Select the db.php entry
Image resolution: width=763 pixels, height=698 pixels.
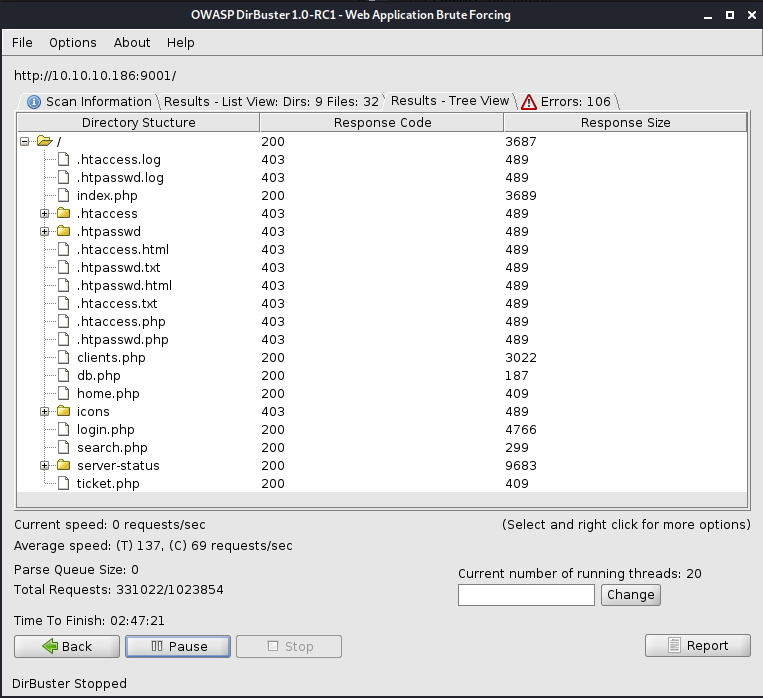point(98,376)
